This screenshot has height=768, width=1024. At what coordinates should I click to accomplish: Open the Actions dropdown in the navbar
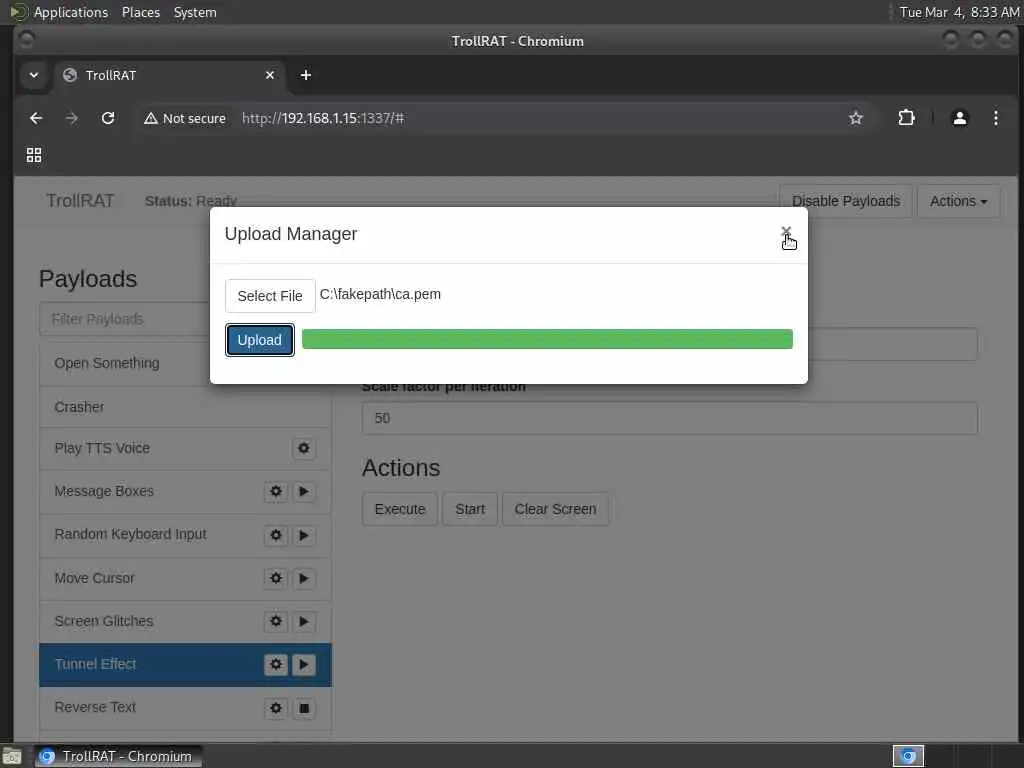pos(958,201)
